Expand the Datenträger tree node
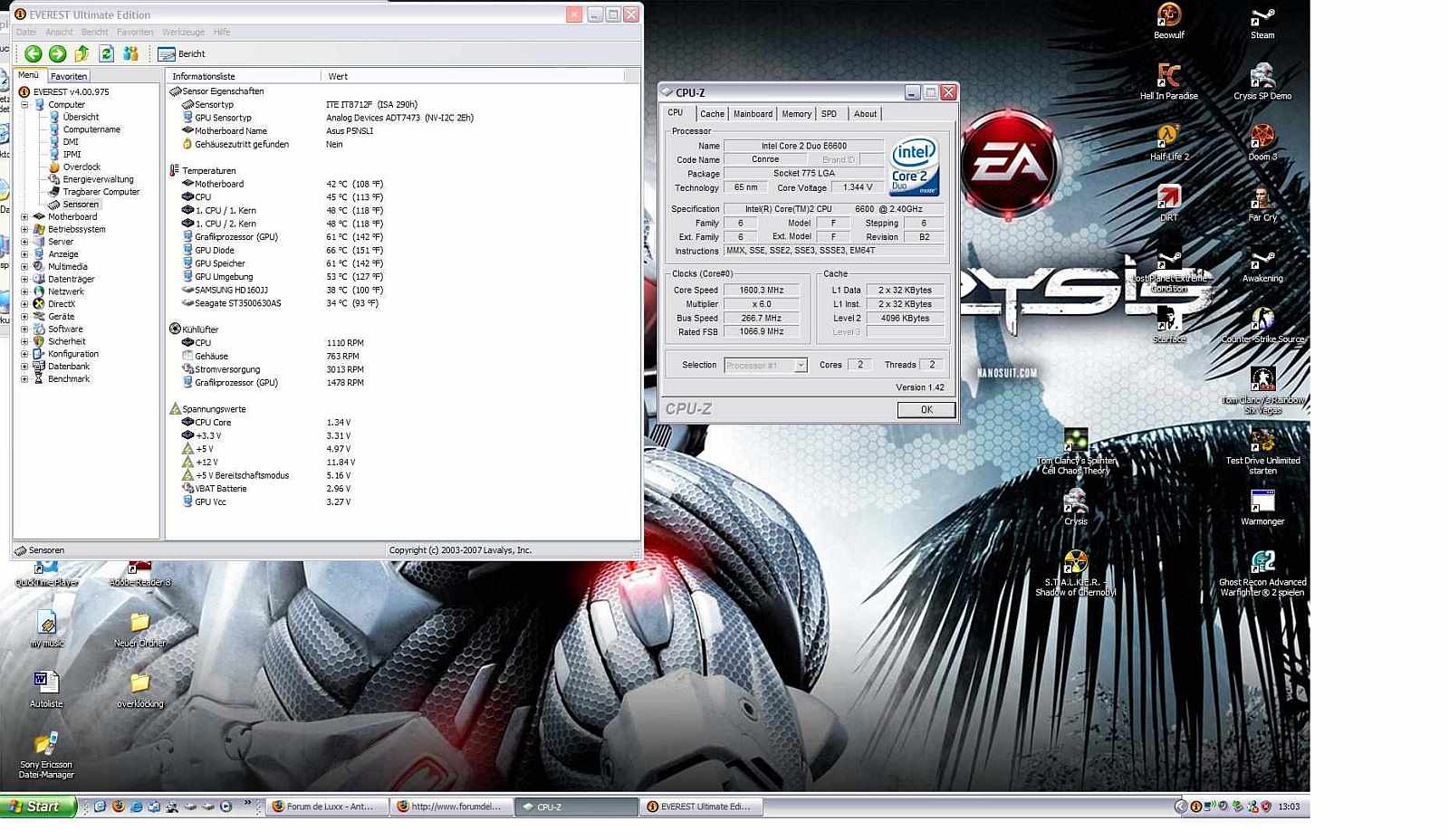 (25, 280)
